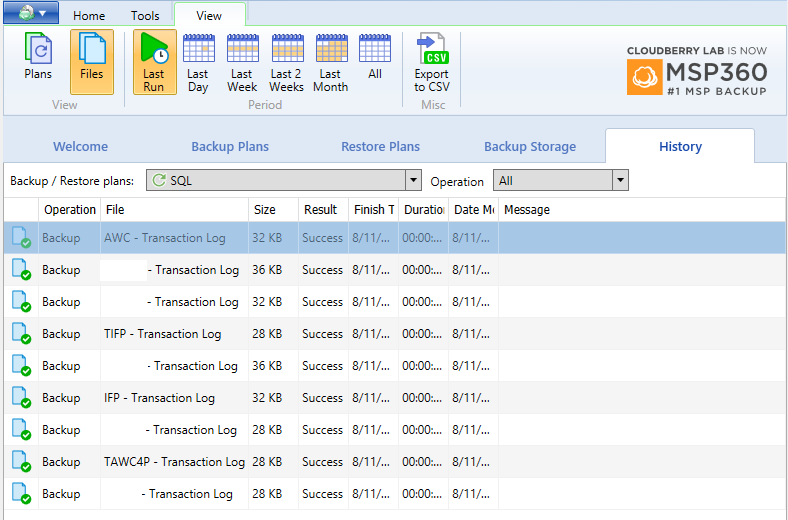Choose the Last Month period
This screenshot has height=520, width=788.
331,63
